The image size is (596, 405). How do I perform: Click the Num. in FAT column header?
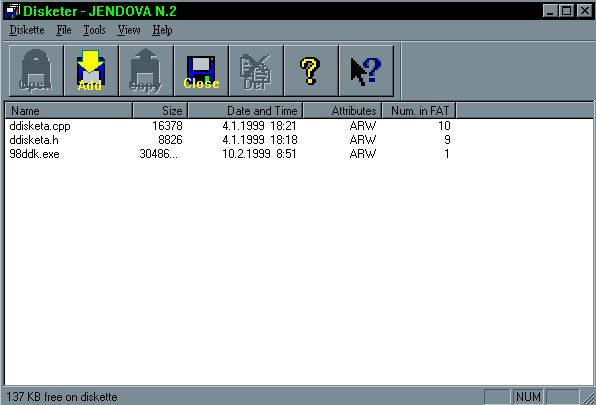(x=418, y=111)
